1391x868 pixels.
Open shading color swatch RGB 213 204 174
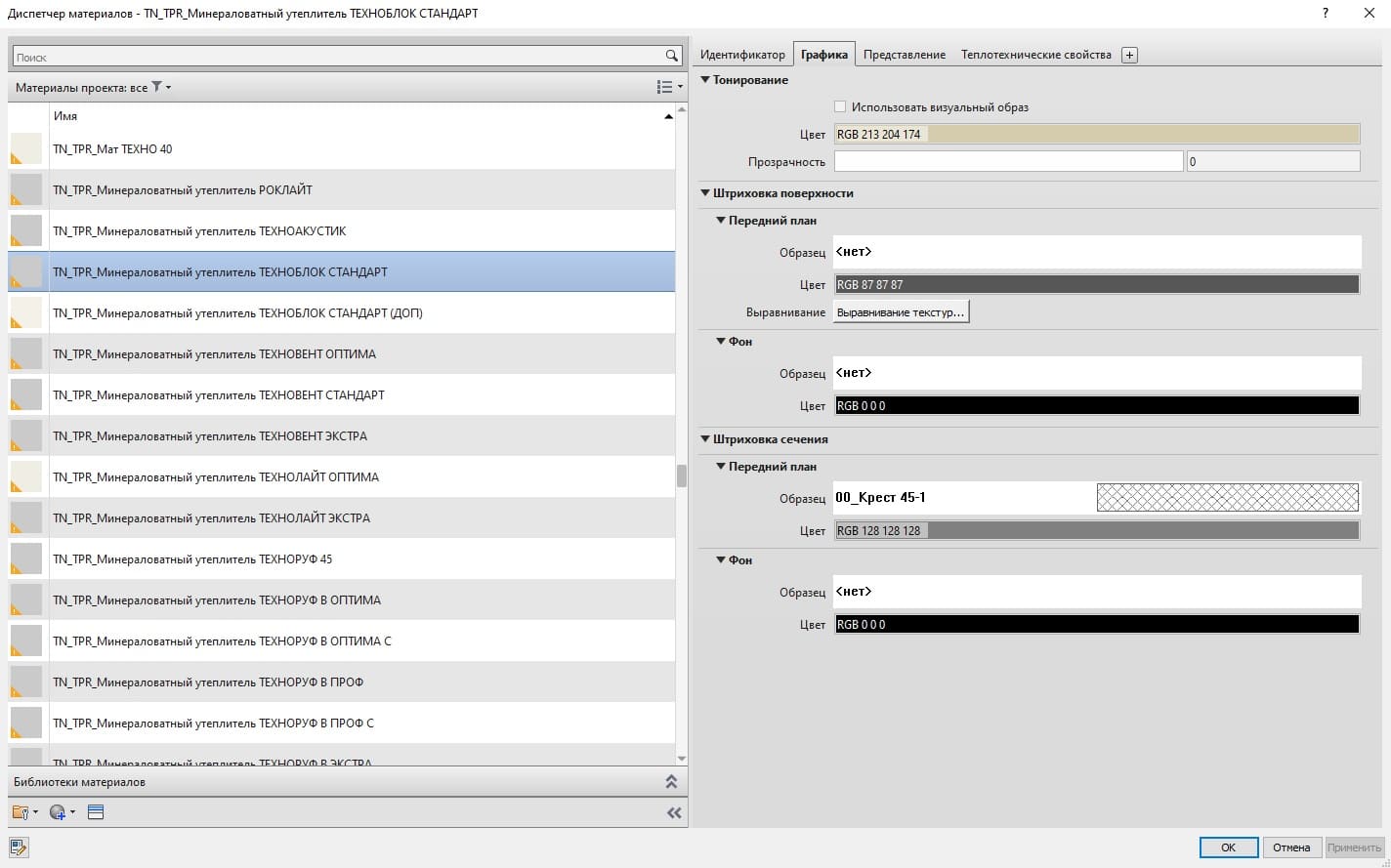[x=1096, y=135]
